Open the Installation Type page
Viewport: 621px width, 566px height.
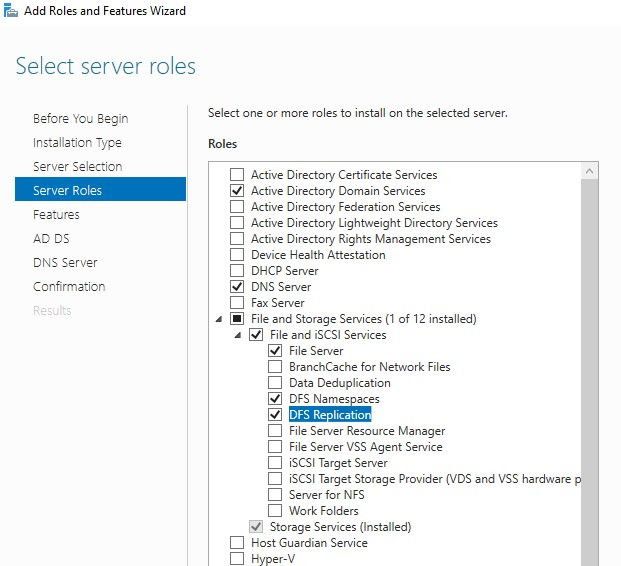coord(77,143)
